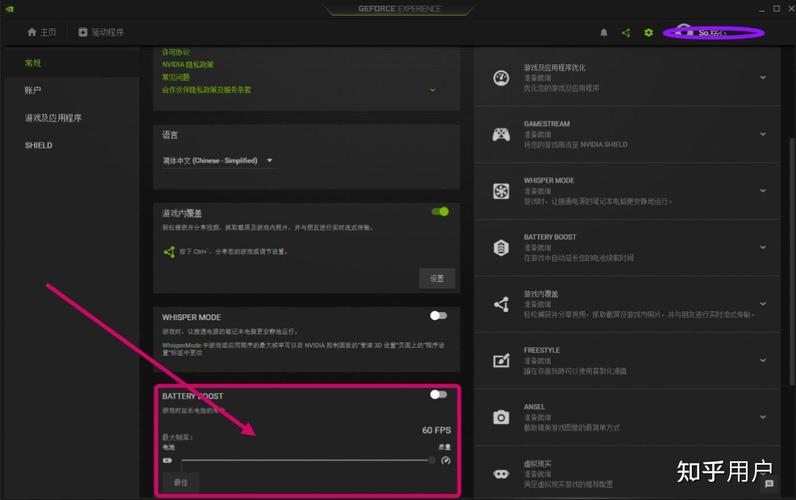Expand the FREESTYLE row chevron
Screen dimensions: 796x500
click(x=763, y=360)
